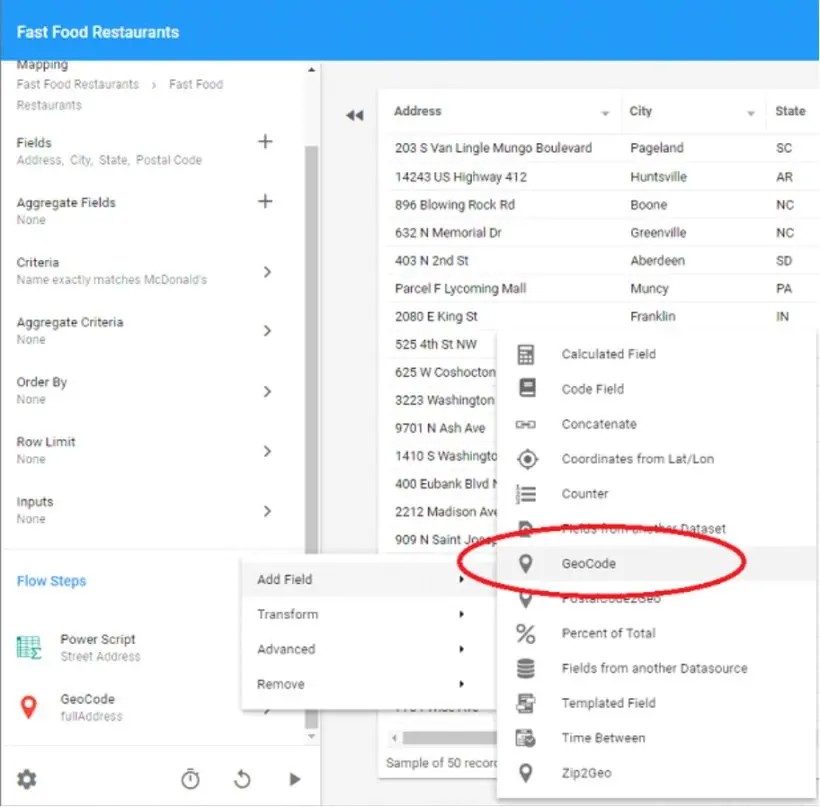Expand the Order By chevron
Image resolution: width=820 pixels, height=807 pixels.
pyautogui.click(x=267, y=392)
